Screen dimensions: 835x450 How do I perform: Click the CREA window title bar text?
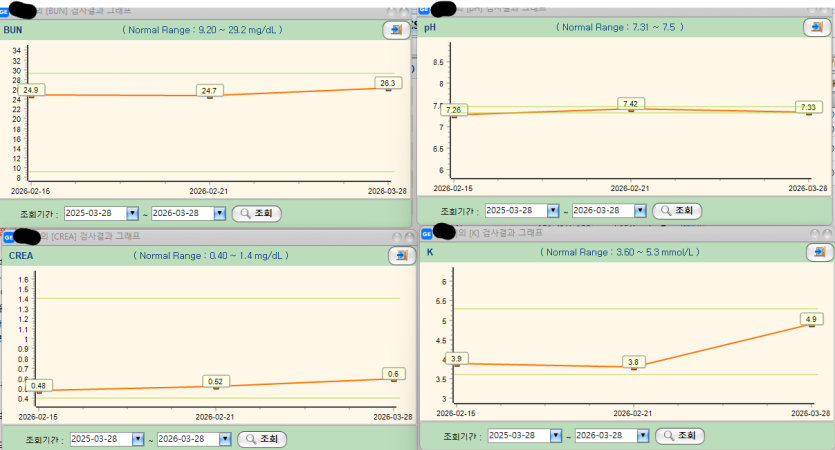coord(91,236)
